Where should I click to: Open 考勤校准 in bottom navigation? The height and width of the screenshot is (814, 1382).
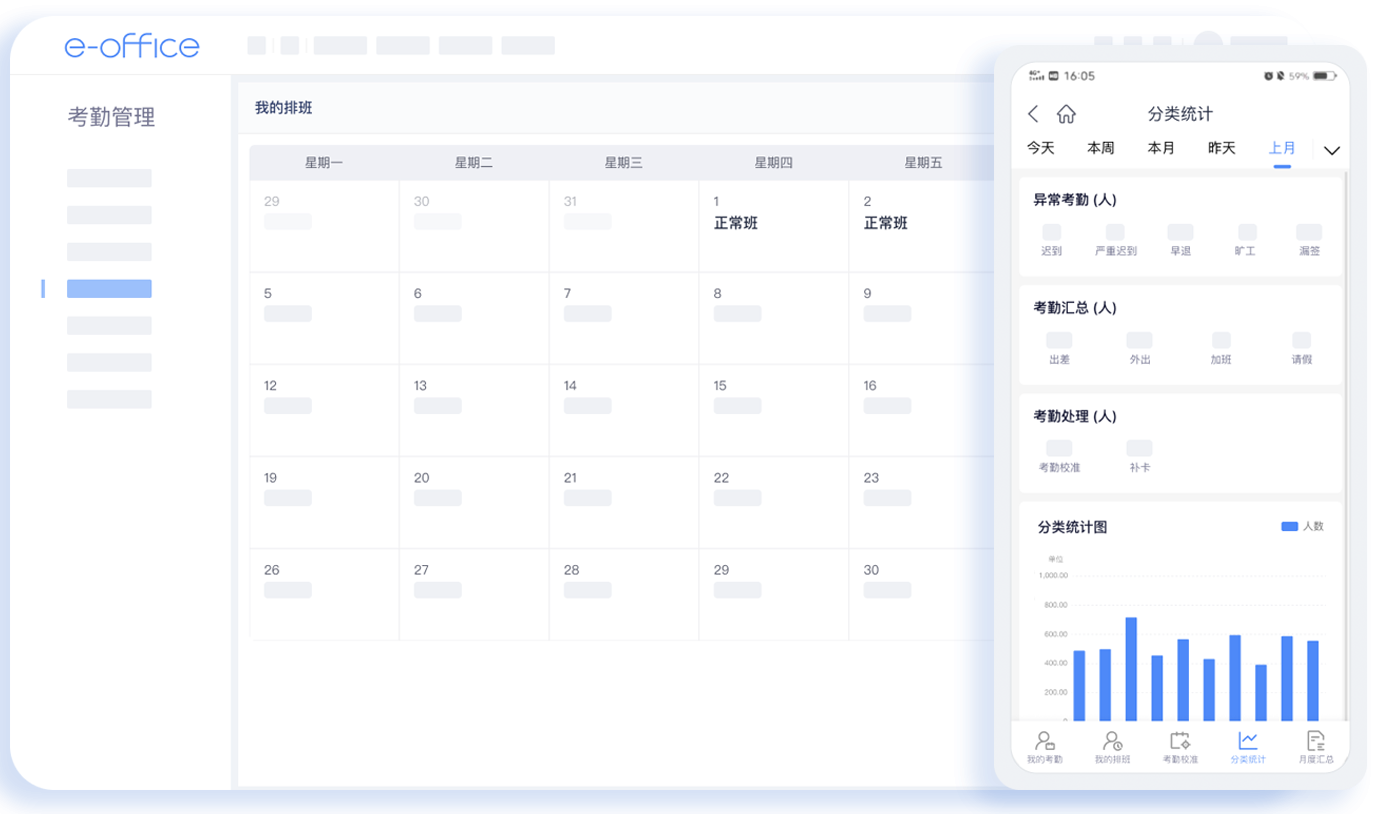1180,747
